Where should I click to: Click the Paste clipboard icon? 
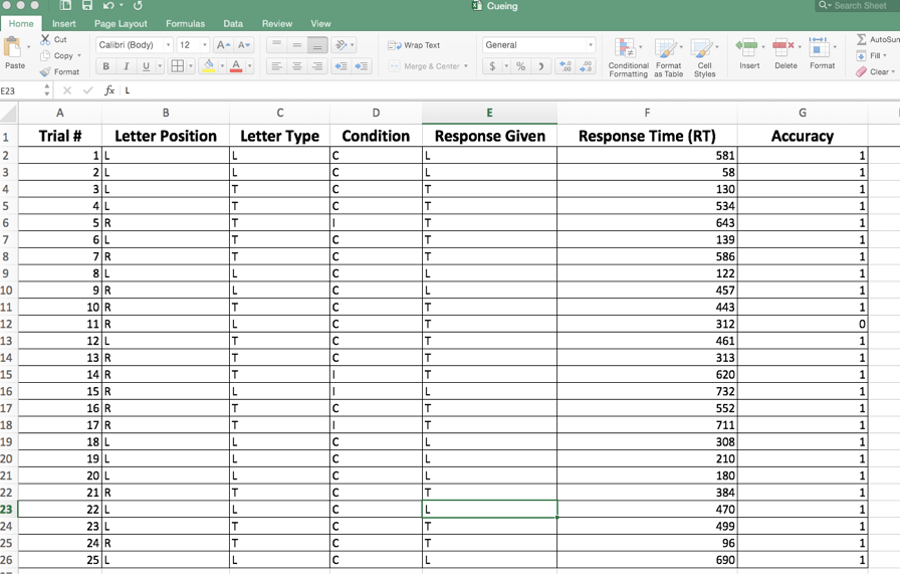click(13, 46)
